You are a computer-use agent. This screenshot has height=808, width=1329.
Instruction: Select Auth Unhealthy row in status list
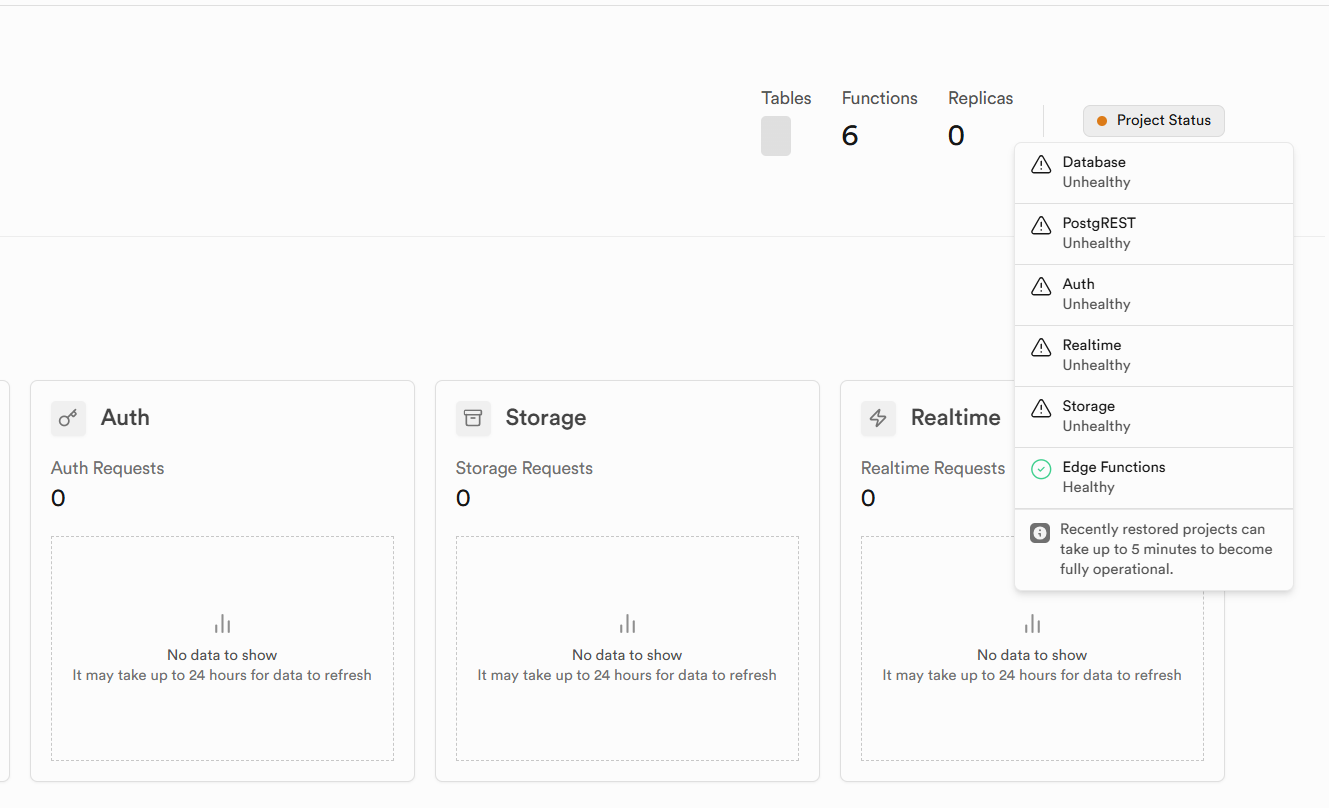point(1153,295)
